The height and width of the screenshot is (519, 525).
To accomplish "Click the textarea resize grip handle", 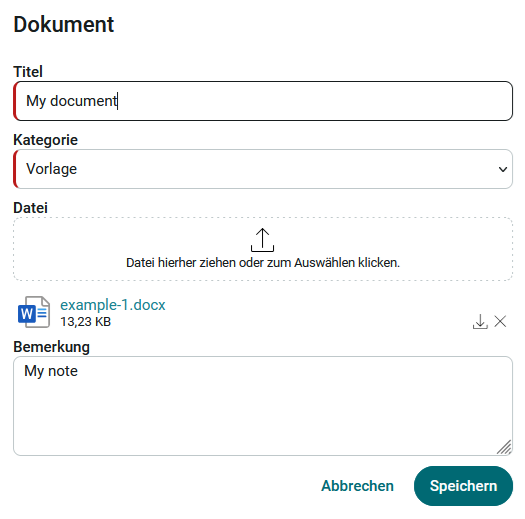I will 504,447.
